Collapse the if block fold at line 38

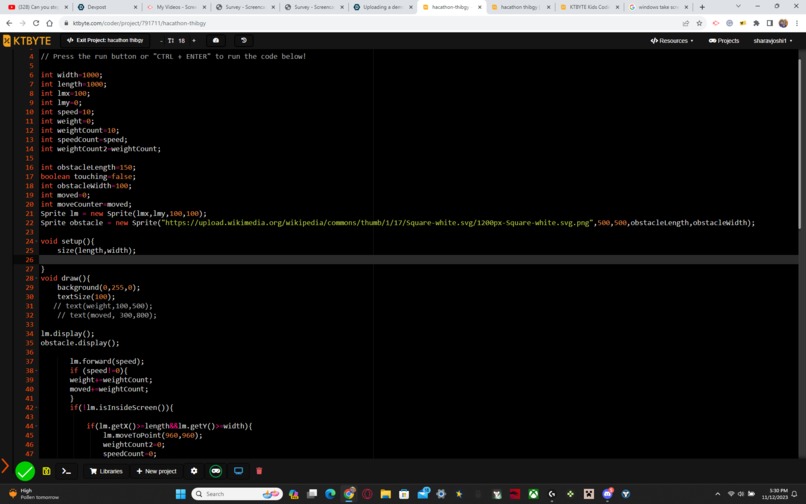37,371
